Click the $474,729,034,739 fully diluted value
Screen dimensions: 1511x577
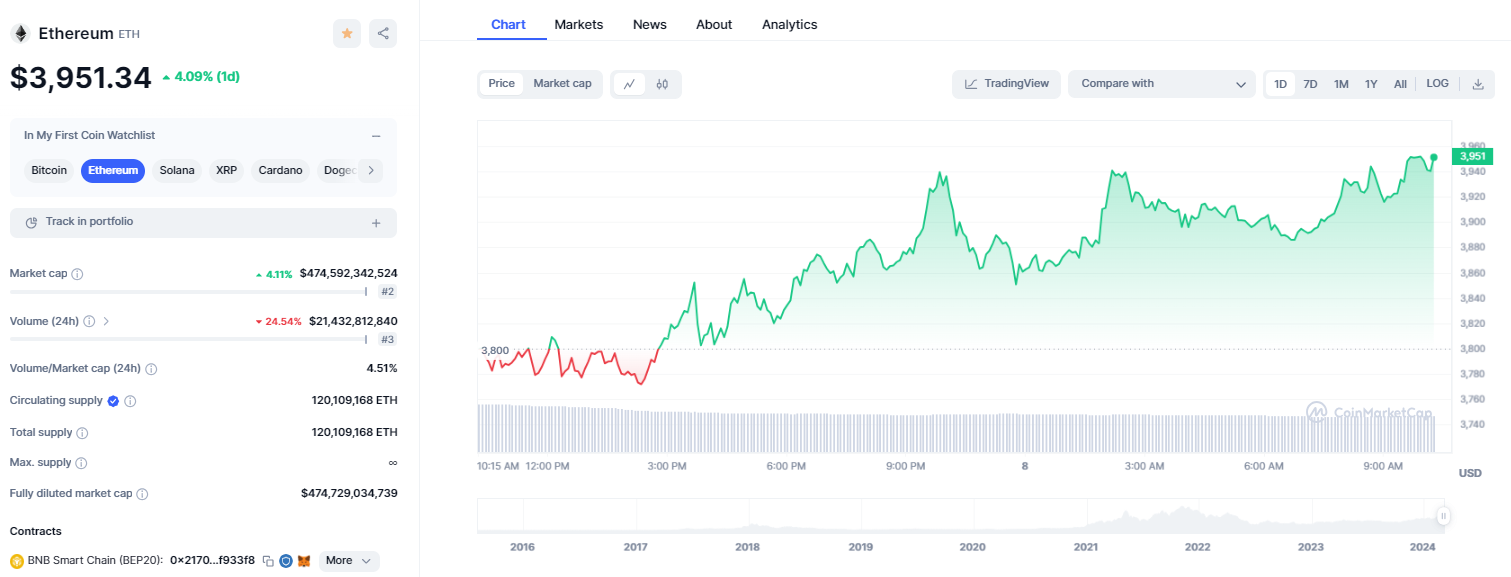[x=349, y=494]
